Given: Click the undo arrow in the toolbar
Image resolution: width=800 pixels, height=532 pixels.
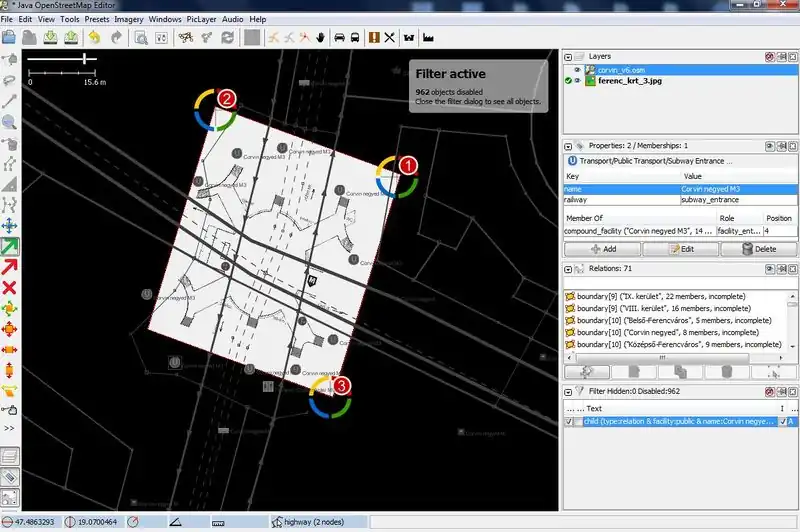Looking at the screenshot, I should pos(95,37).
